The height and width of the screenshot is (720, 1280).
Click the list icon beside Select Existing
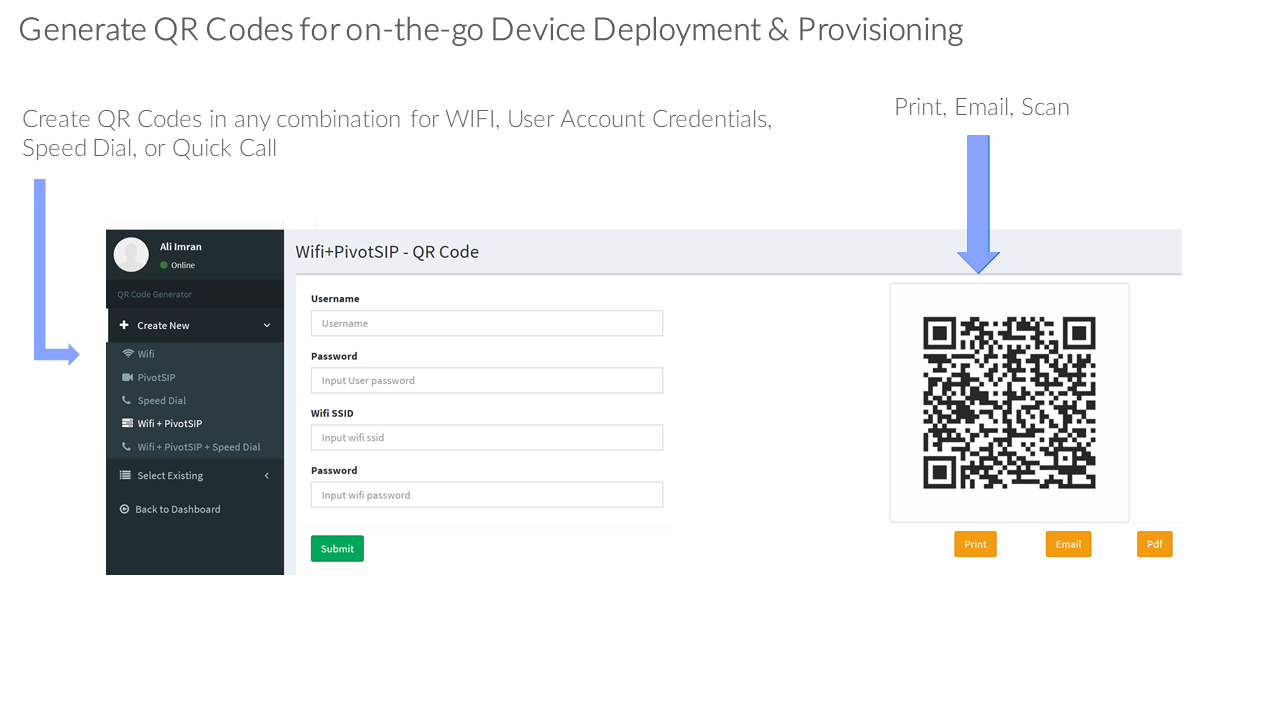[x=125, y=475]
